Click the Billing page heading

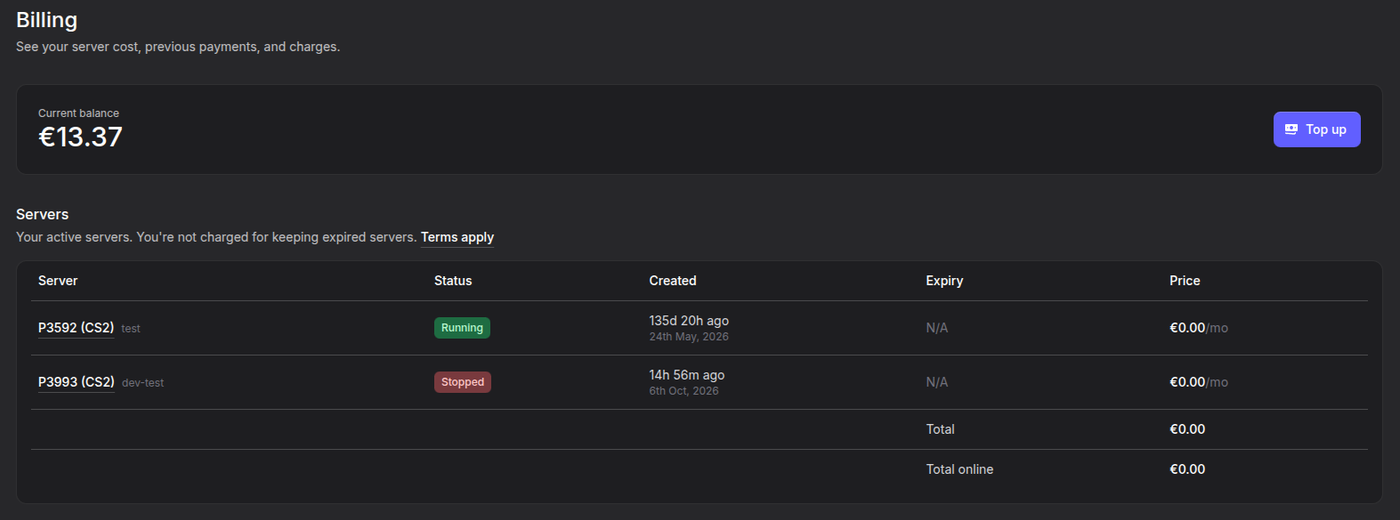pyautogui.click(x=47, y=19)
